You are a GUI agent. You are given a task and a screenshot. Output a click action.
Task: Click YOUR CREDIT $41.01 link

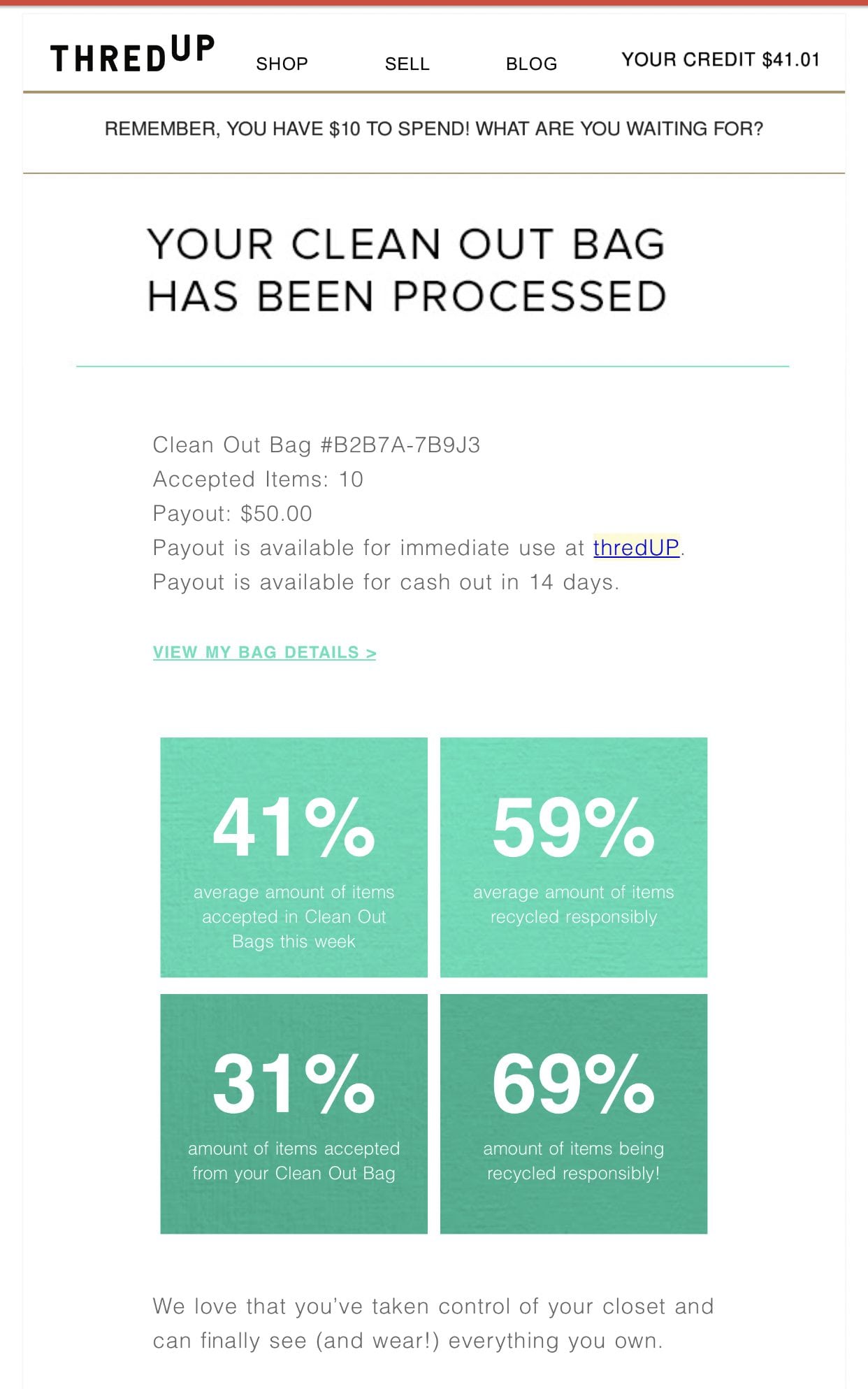point(721,59)
